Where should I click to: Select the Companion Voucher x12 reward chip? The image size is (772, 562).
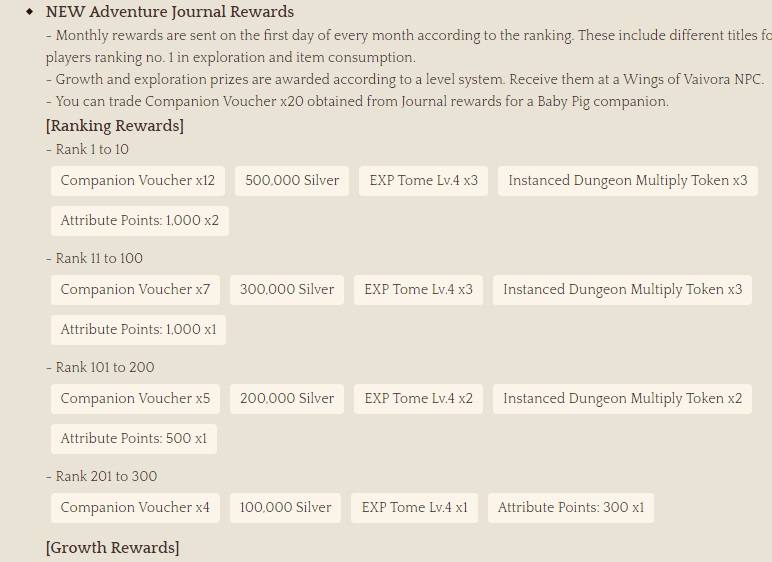point(138,181)
